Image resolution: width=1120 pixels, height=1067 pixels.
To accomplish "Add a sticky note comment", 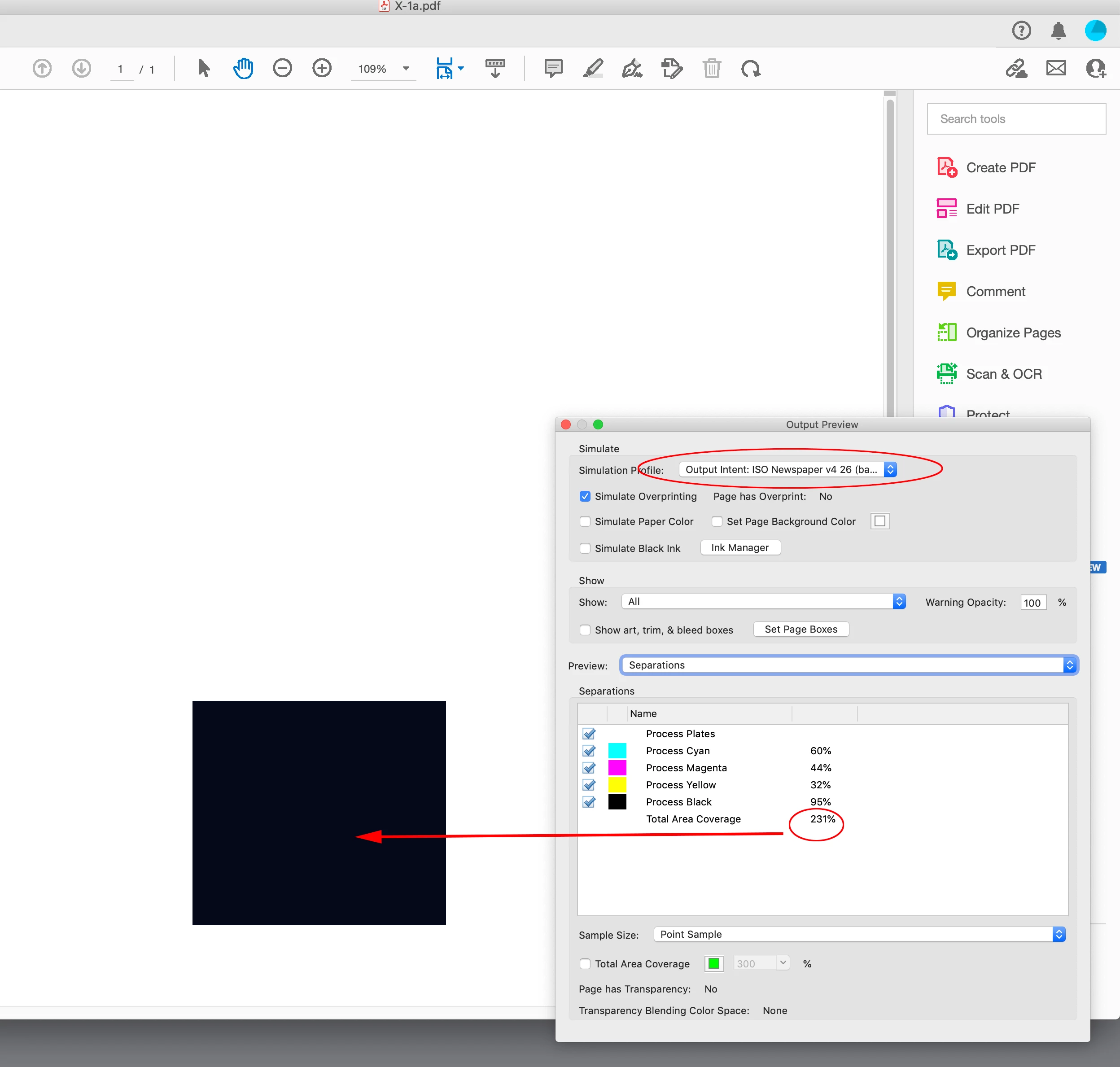I will point(553,68).
